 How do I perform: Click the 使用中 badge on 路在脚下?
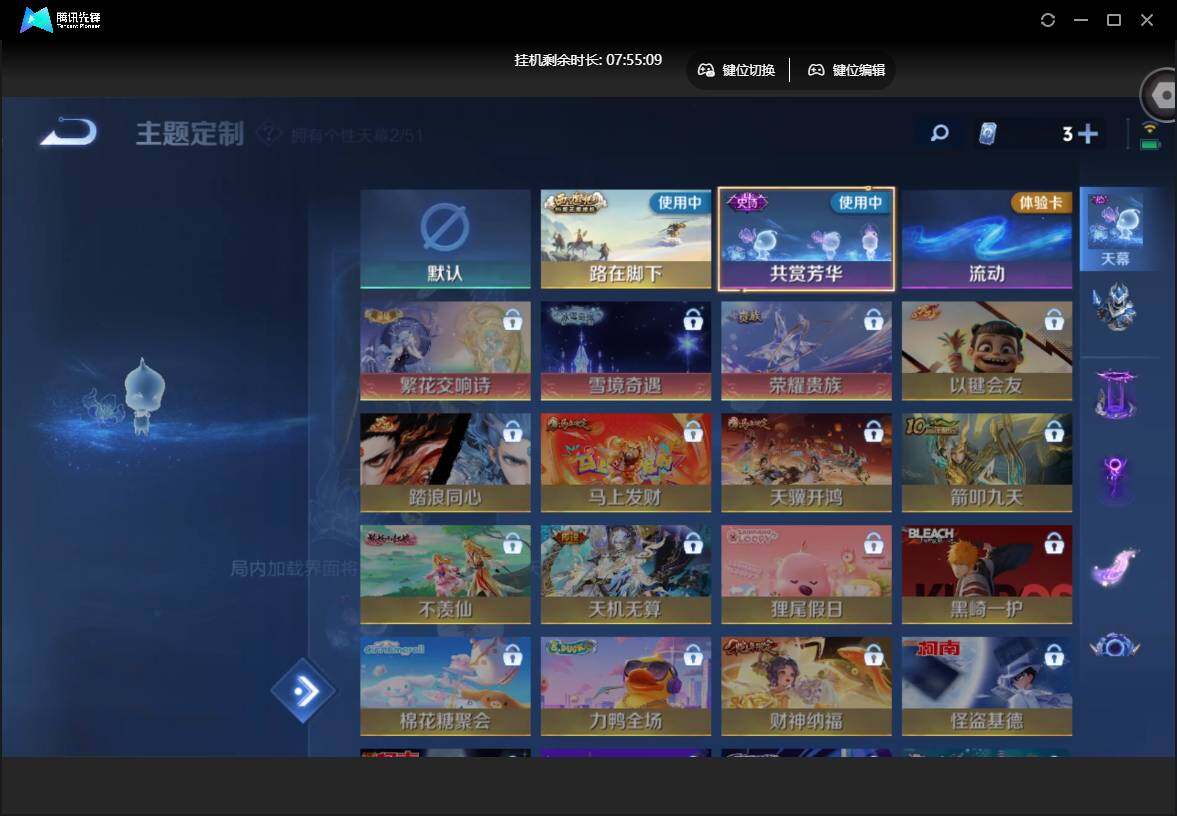tap(679, 202)
